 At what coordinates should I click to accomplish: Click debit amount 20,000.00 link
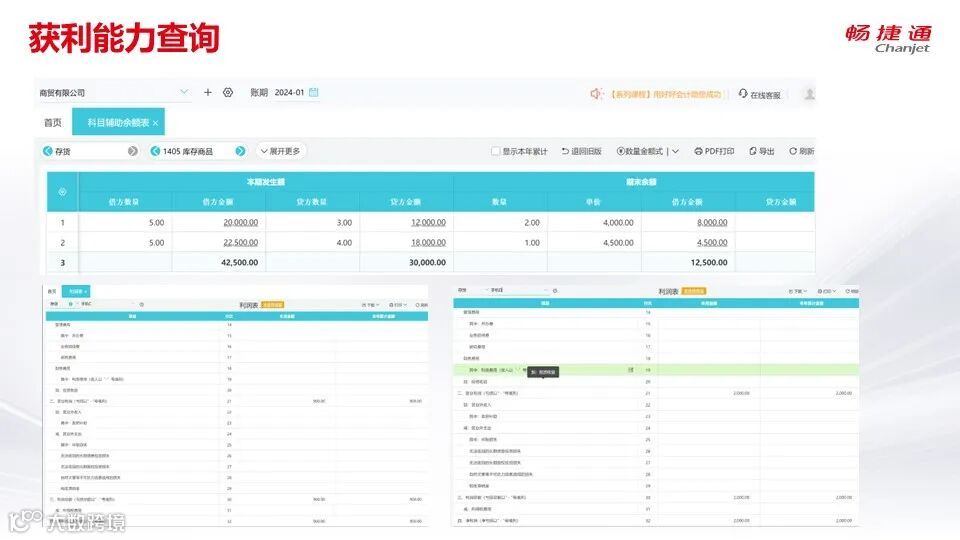[x=241, y=222]
